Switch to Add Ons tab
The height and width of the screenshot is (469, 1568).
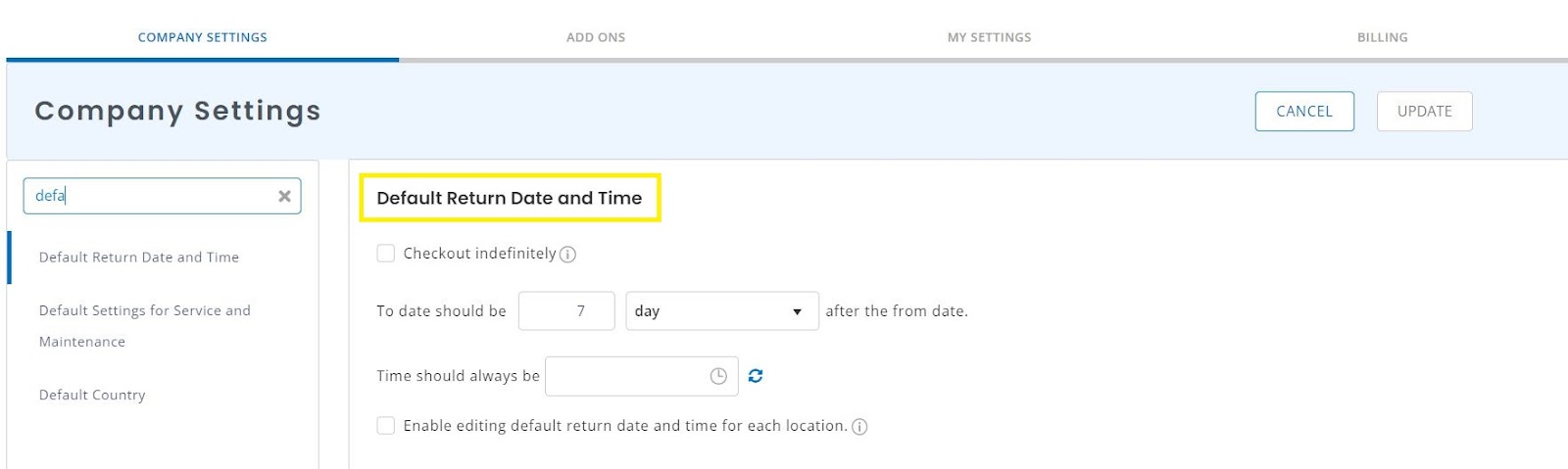coord(595,37)
